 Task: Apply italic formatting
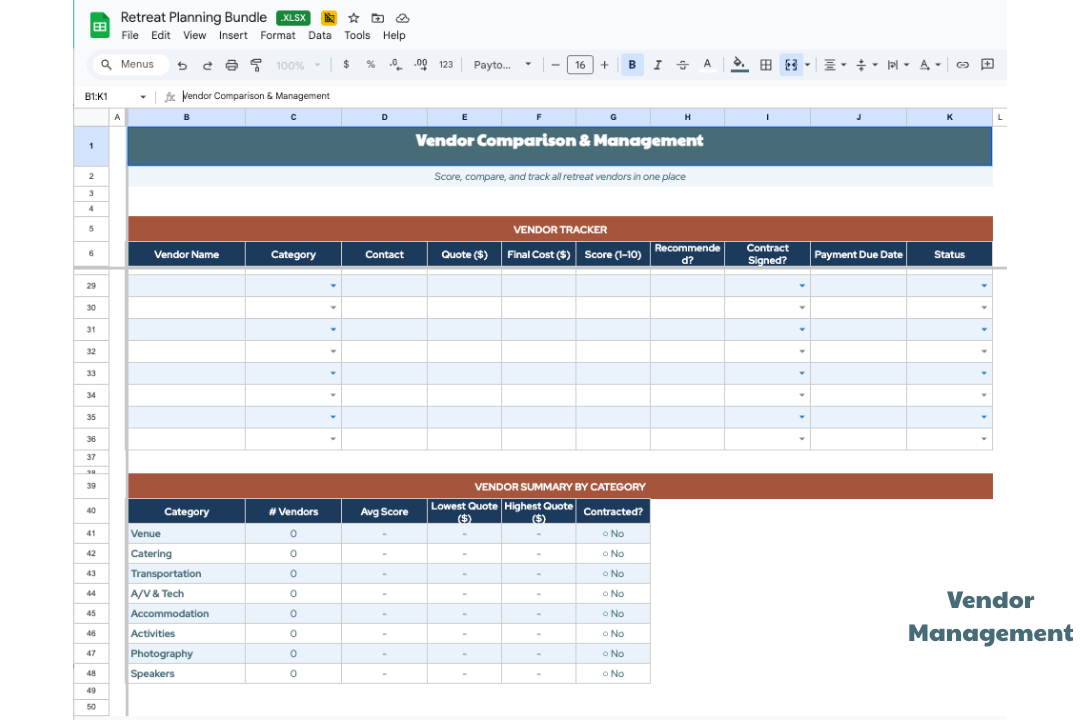point(657,64)
